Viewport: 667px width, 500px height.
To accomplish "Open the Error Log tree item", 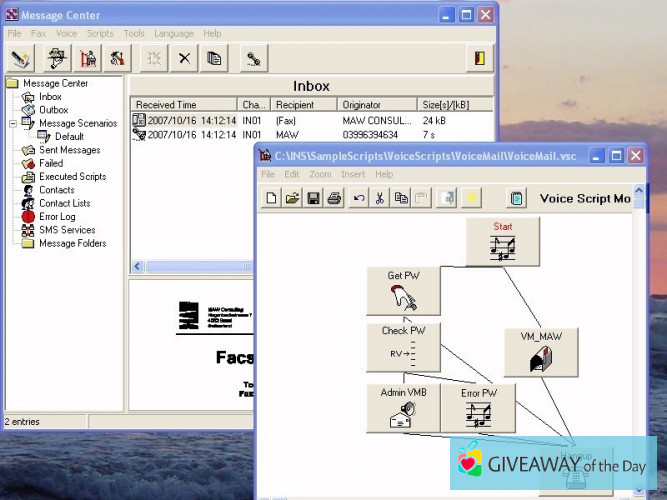I will 56,216.
